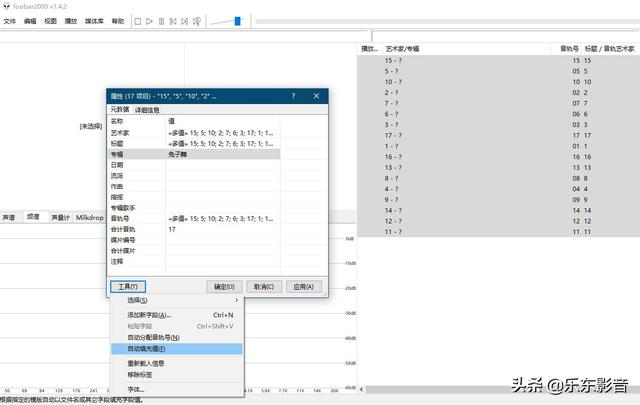
Task: Click the 应用(A) apply button
Action: point(304,287)
